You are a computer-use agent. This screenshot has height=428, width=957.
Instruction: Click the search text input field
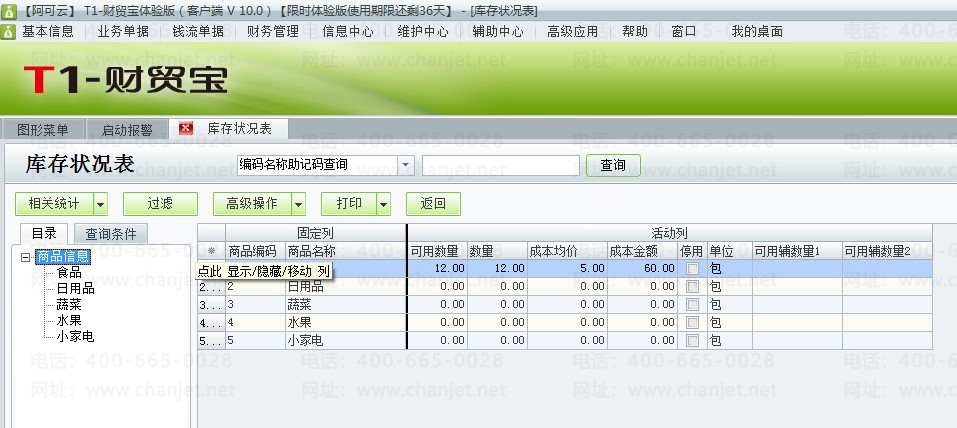pos(500,165)
